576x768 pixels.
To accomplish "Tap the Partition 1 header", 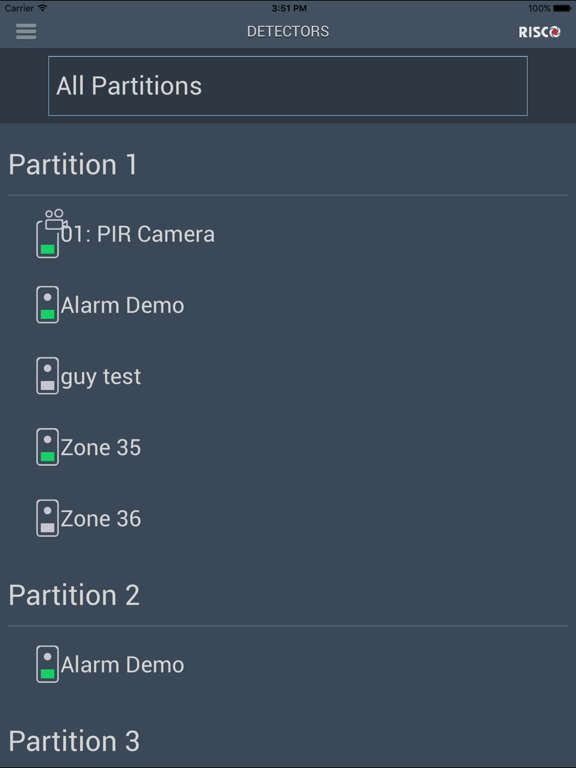I will tap(73, 165).
